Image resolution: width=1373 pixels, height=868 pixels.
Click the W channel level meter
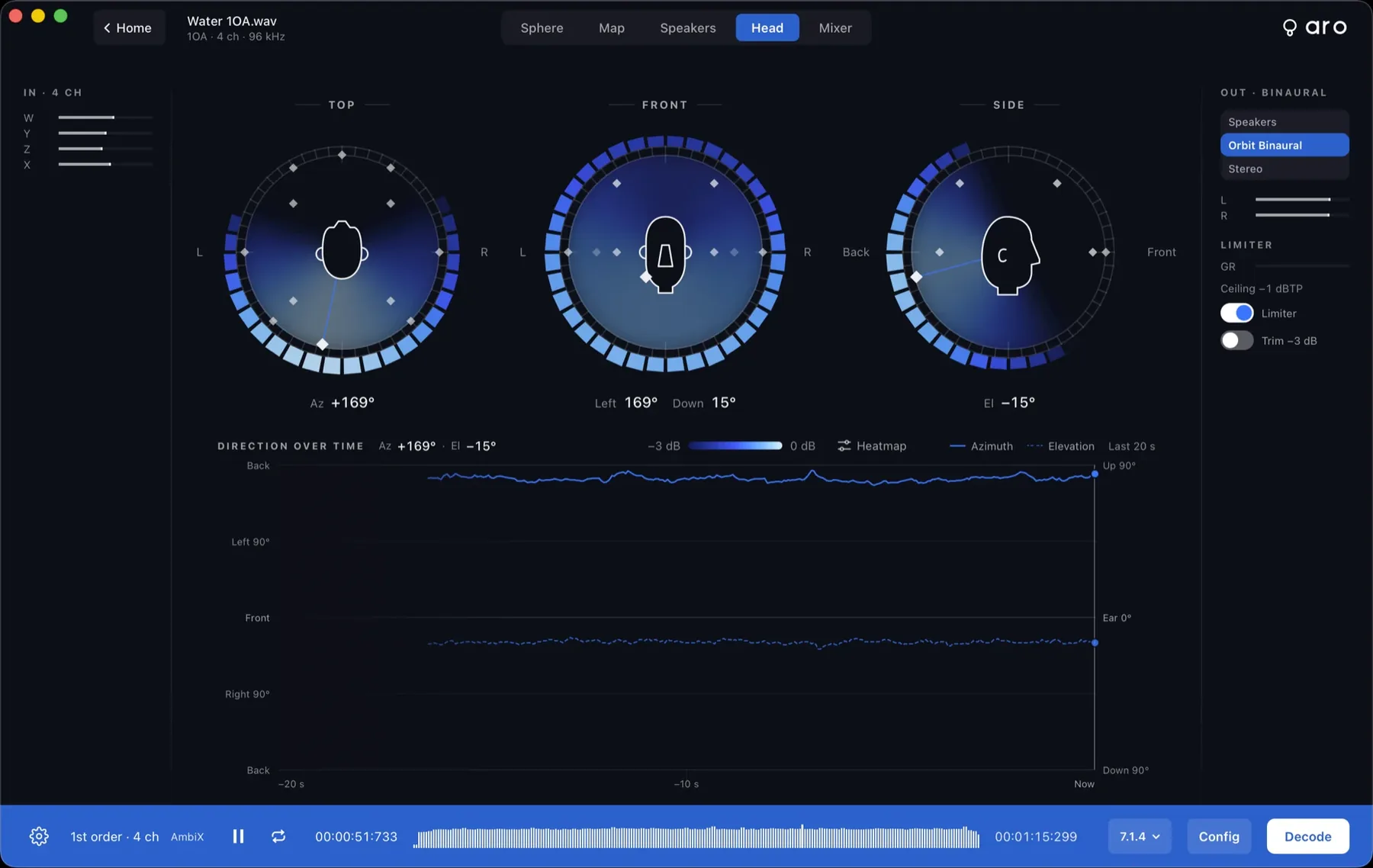tap(105, 117)
